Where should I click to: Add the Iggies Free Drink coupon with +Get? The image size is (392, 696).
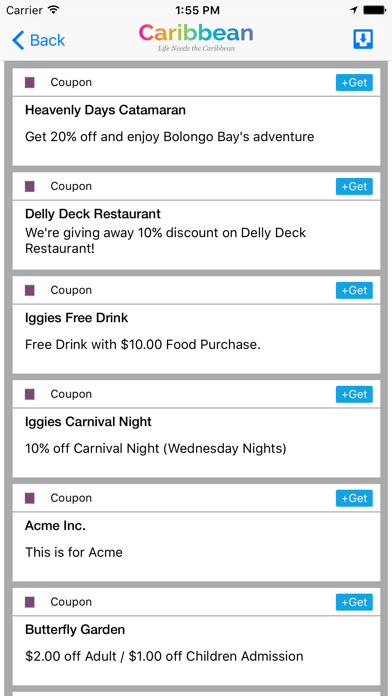pyautogui.click(x=354, y=290)
